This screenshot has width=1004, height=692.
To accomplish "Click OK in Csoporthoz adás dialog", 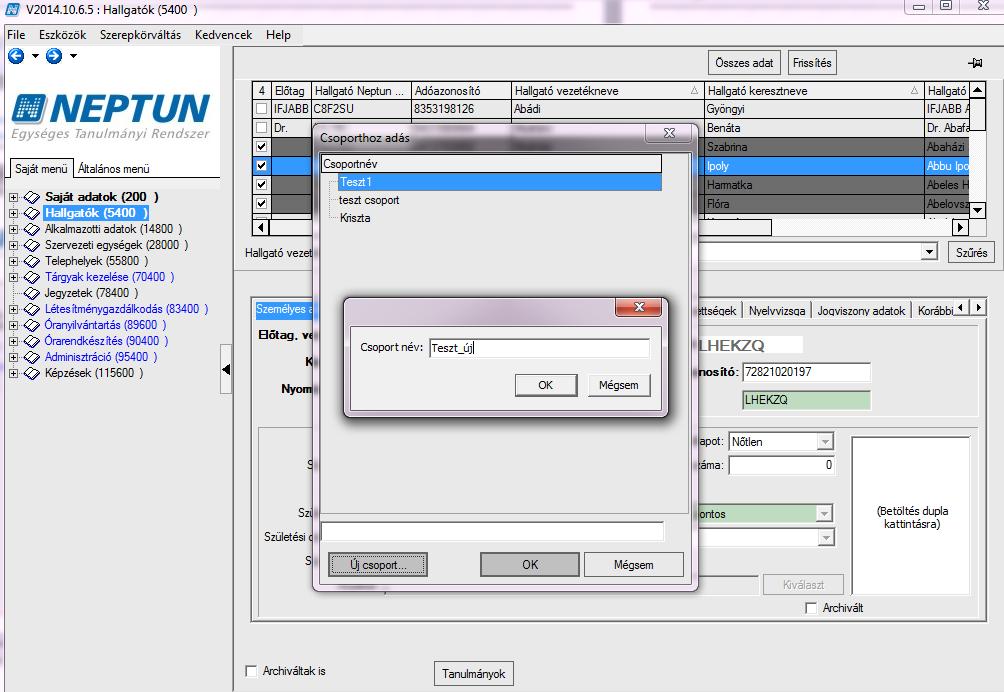I will [x=530, y=565].
